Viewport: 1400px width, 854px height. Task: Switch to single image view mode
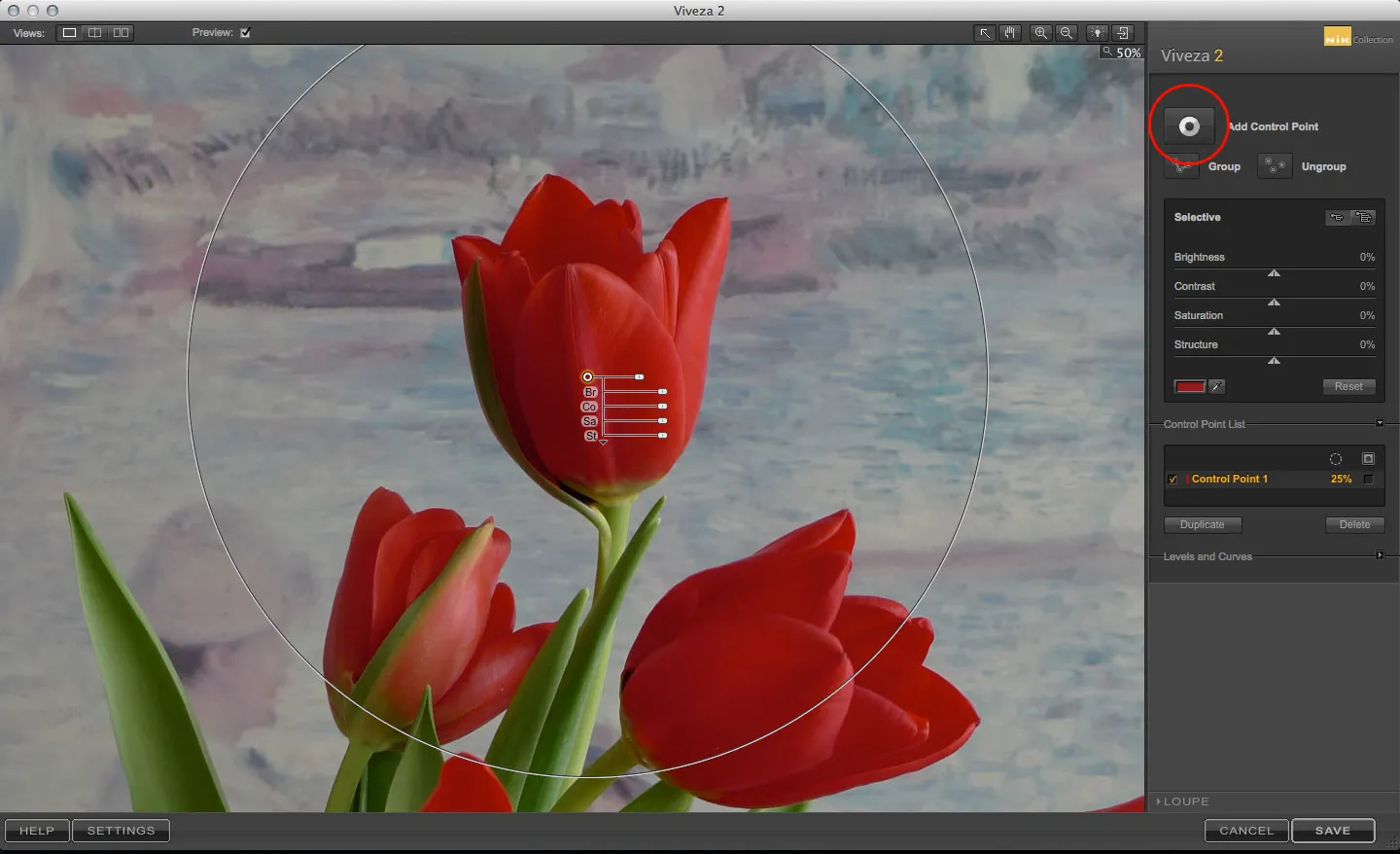pos(69,32)
